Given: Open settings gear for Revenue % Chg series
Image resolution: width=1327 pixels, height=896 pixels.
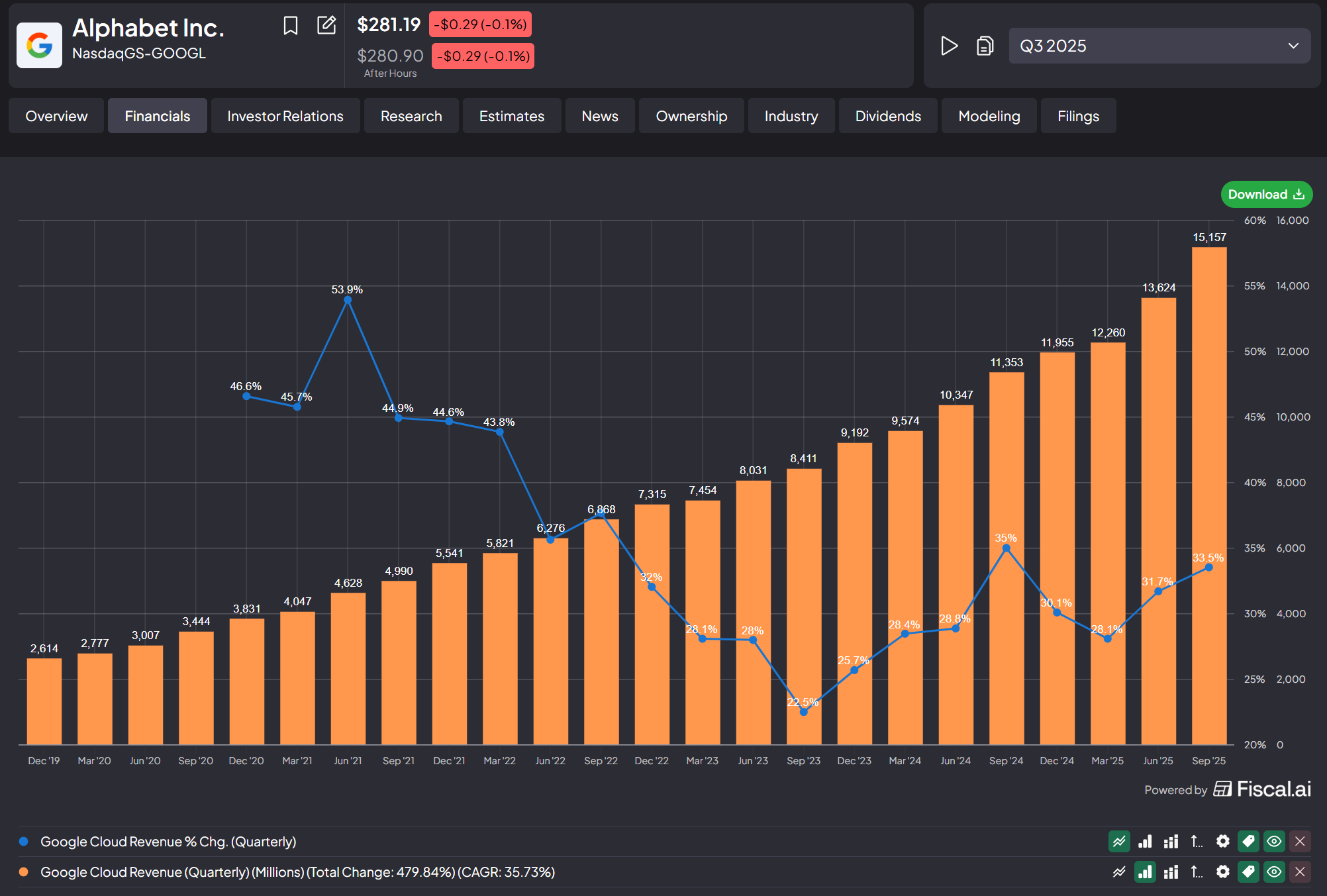Looking at the screenshot, I should coord(1222,842).
